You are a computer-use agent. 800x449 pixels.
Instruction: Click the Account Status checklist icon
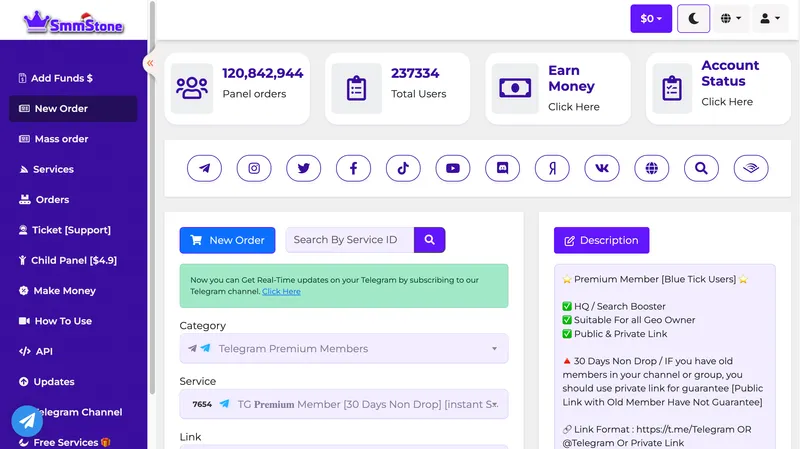[x=672, y=88]
